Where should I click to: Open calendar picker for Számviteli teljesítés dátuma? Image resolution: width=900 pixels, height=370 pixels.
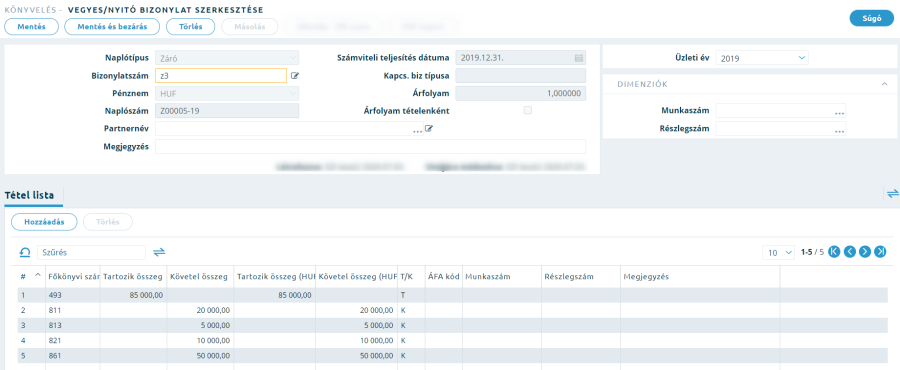tap(579, 58)
